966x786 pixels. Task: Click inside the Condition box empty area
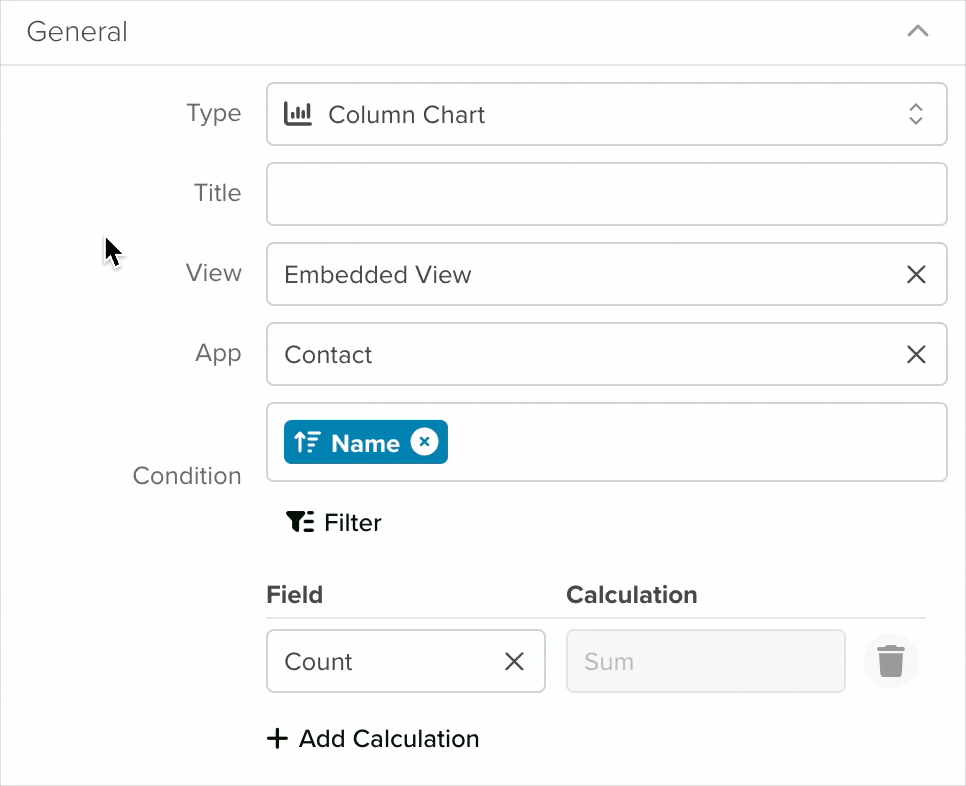click(x=696, y=442)
